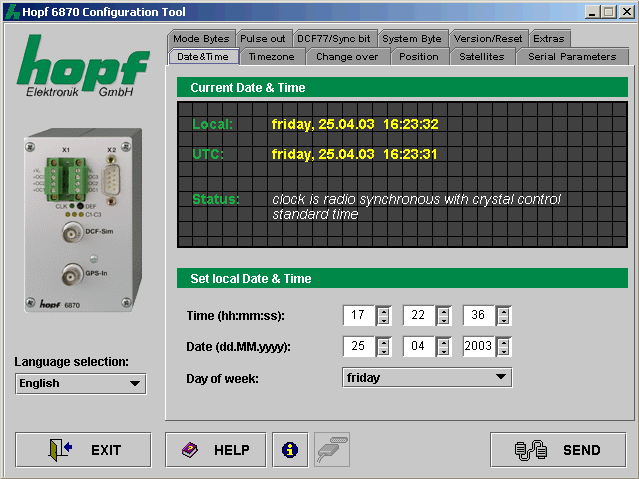Click the serial connector icon button
Image resolution: width=639 pixels, height=479 pixels.
click(x=332, y=450)
